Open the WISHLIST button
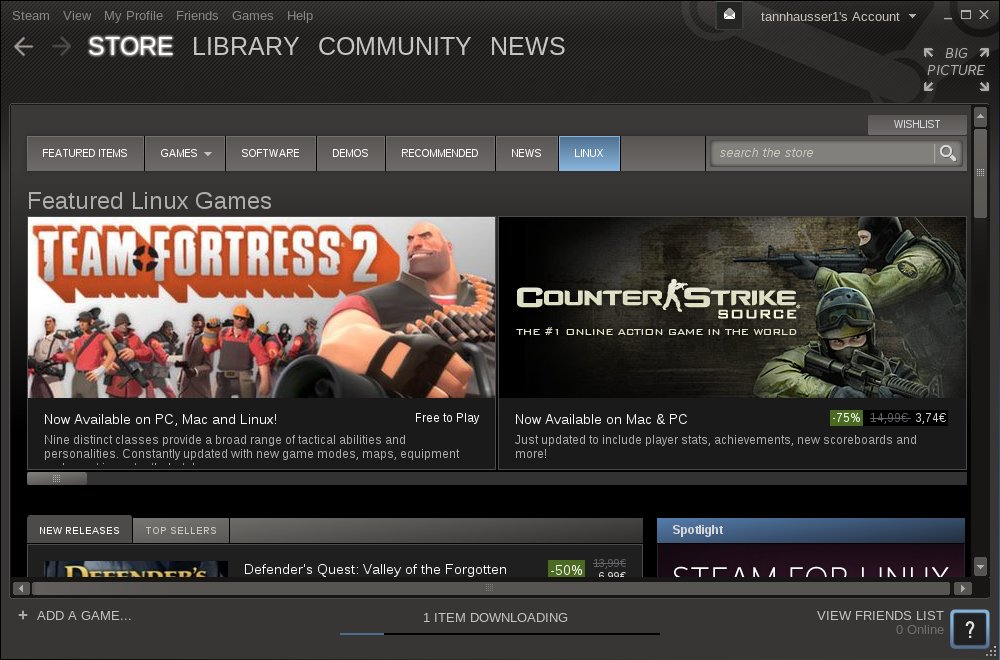Screen dimensions: 1000x660 (x=916, y=124)
